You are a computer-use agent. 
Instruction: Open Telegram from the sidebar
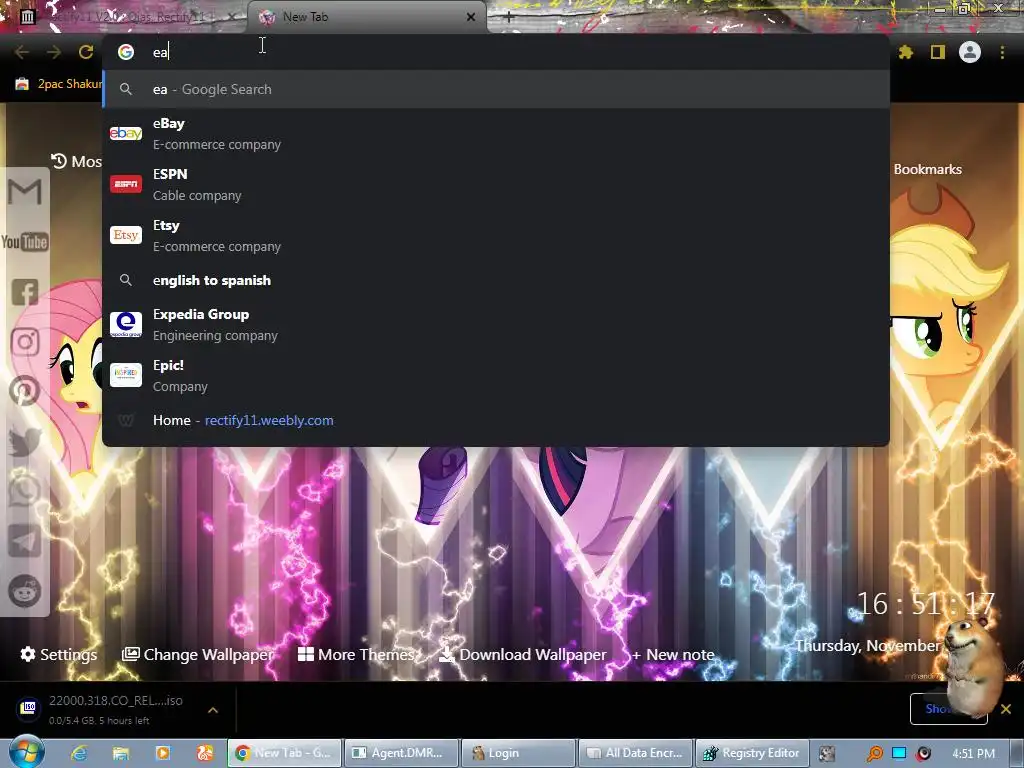pyautogui.click(x=25, y=541)
